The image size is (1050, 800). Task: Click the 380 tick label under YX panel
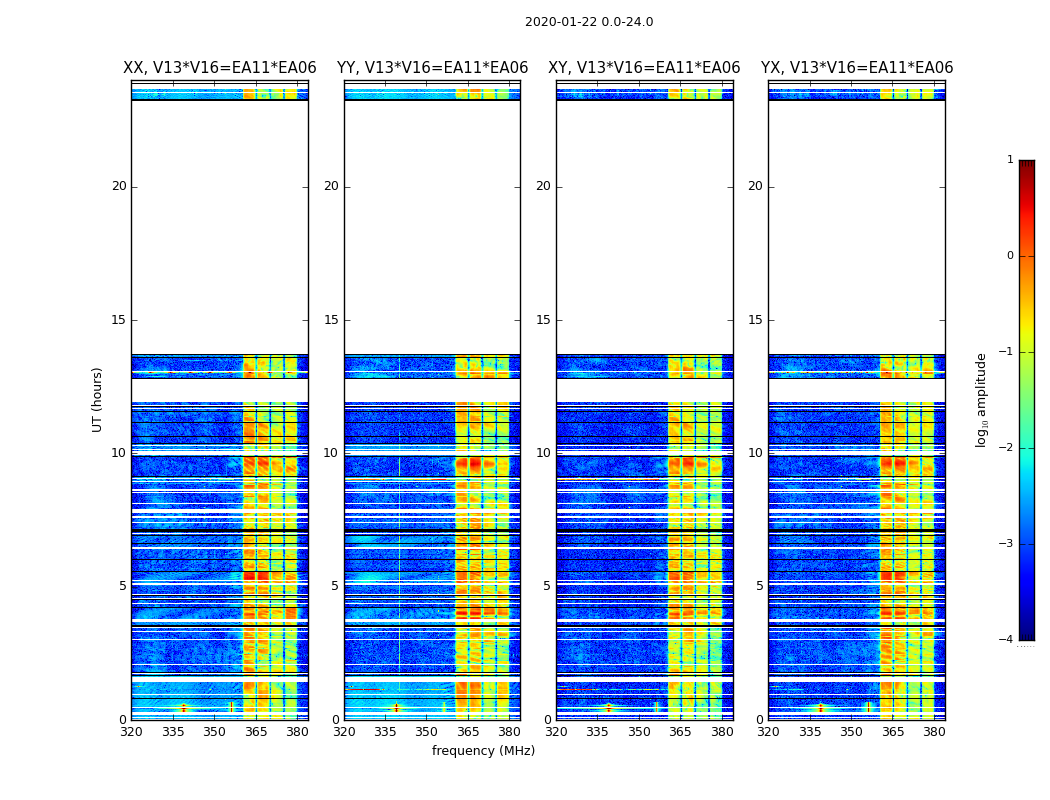pyautogui.click(x=933, y=732)
